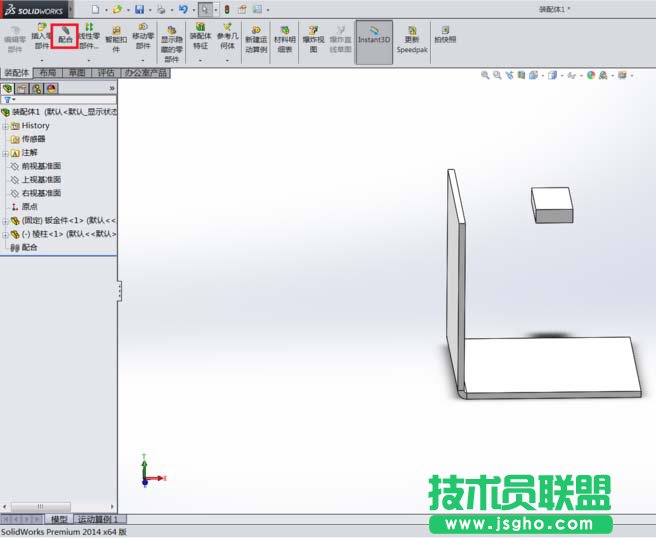Open the FeatureManager design tree tab
The width and height of the screenshot is (656, 540).
[8, 88]
